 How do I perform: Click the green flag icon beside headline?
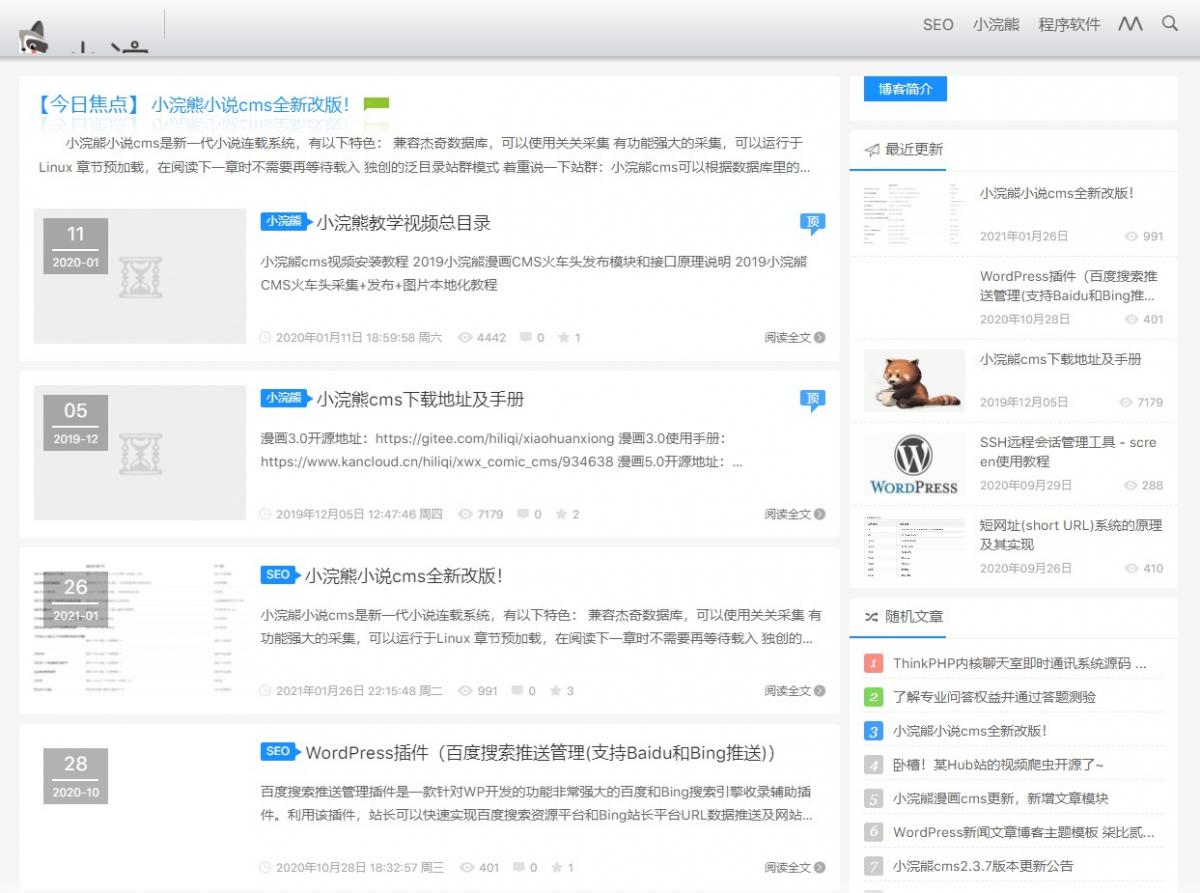point(376,104)
